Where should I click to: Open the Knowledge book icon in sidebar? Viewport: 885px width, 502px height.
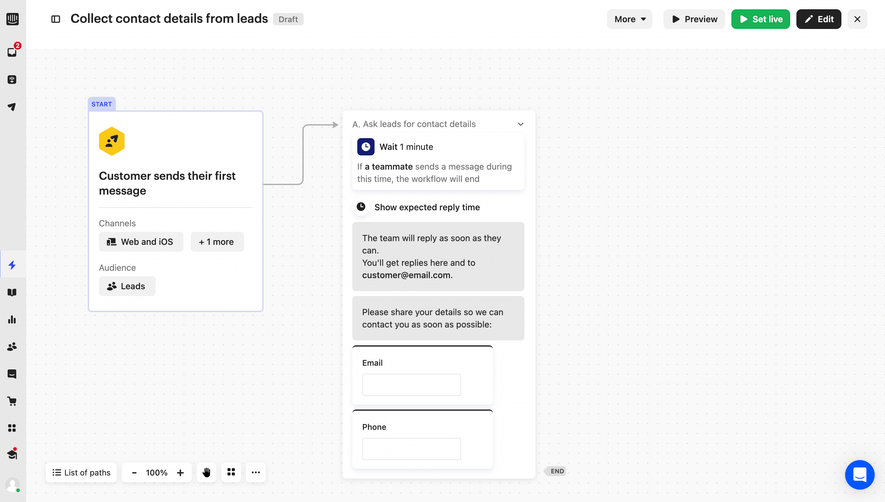(x=12, y=293)
